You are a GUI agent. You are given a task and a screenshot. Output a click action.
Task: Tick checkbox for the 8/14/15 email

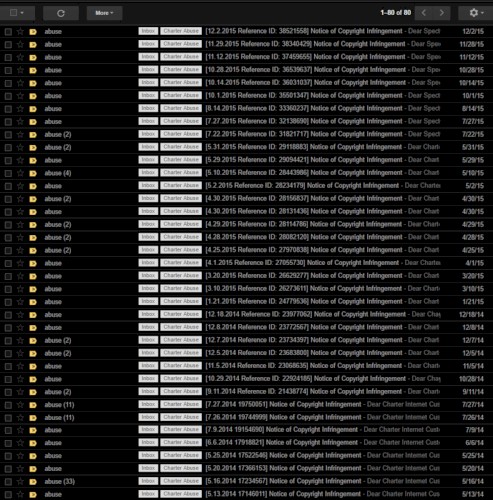pyautogui.click(x=8, y=109)
